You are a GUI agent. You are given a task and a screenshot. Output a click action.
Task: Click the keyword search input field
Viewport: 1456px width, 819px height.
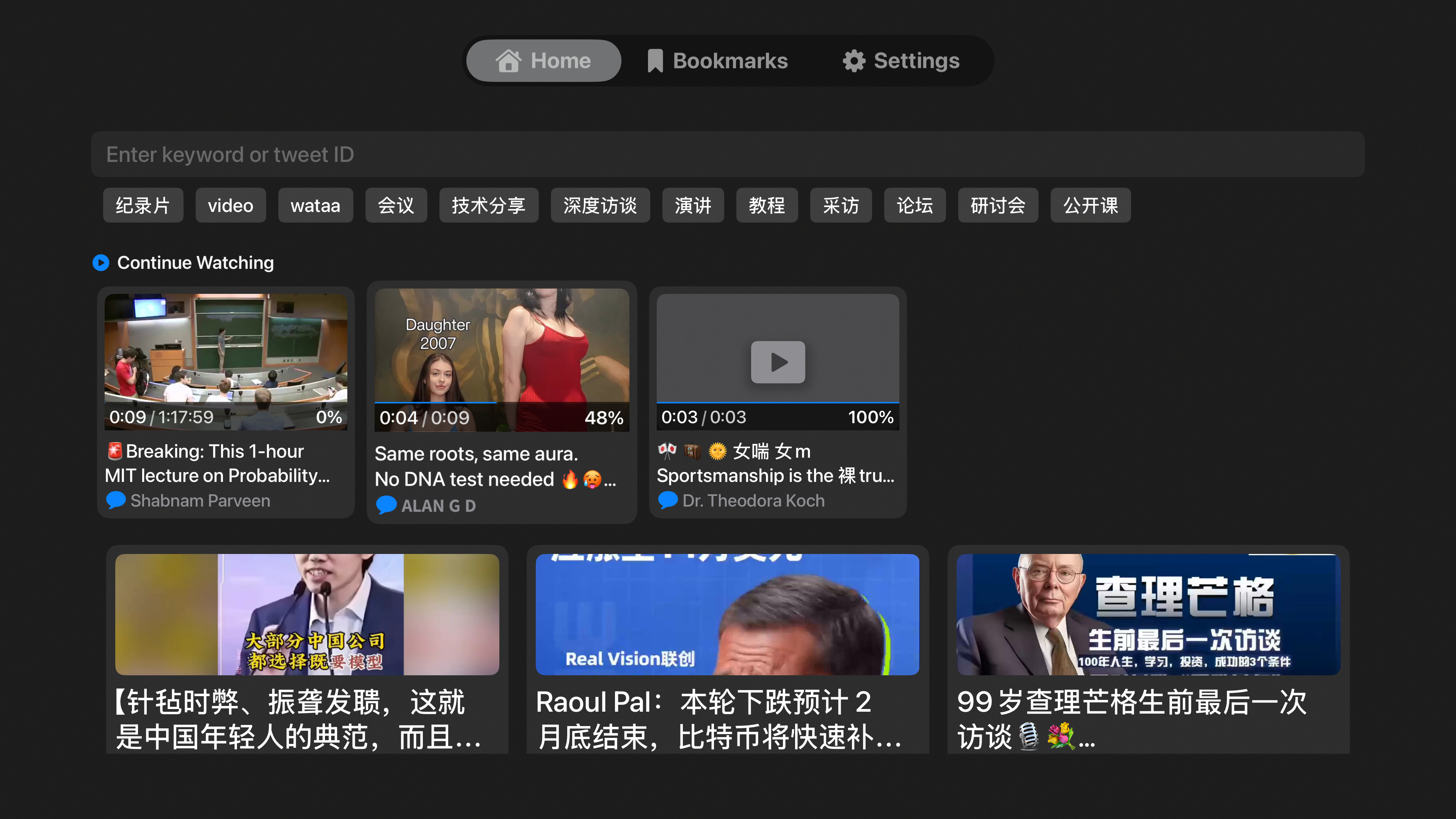tap(728, 154)
